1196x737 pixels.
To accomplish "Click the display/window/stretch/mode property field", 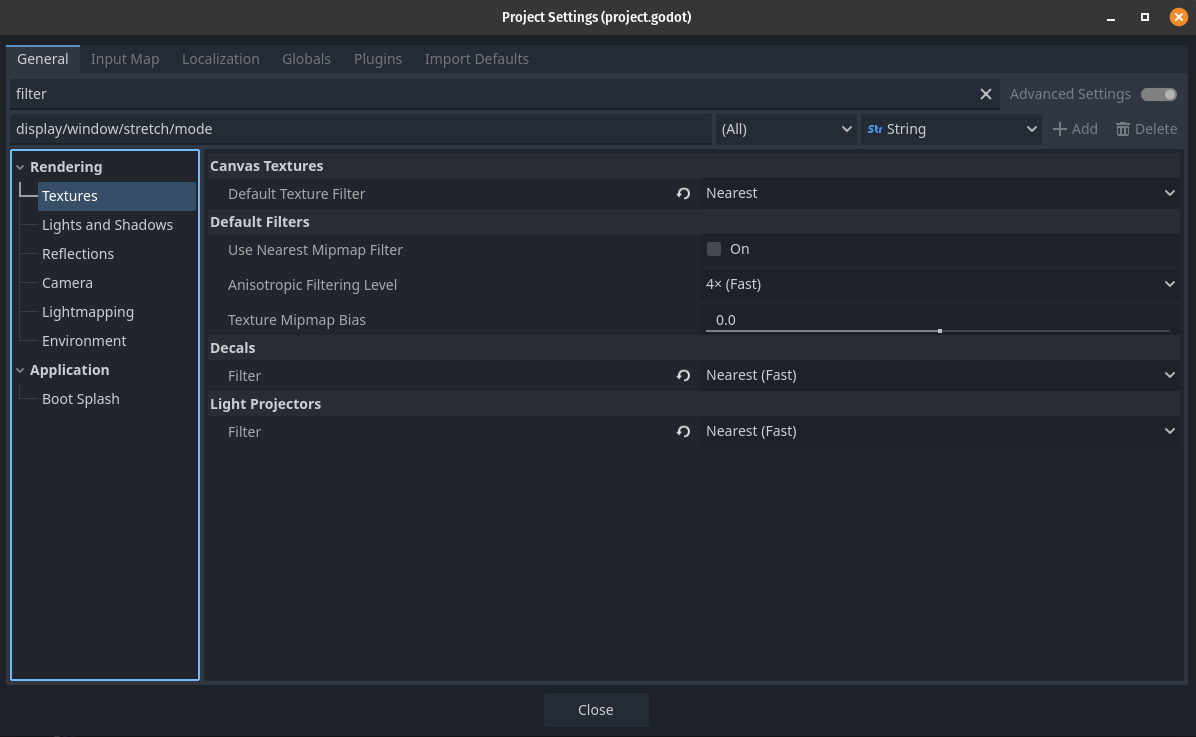I will (361, 129).
